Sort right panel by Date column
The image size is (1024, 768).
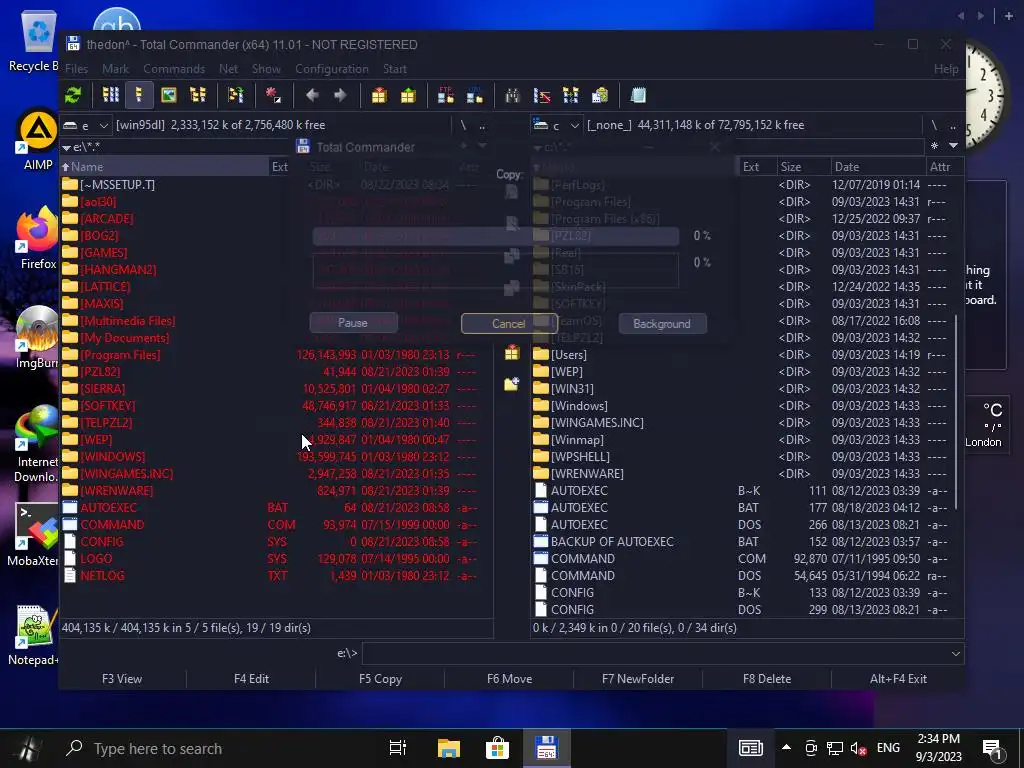click(x=878, y=167)
